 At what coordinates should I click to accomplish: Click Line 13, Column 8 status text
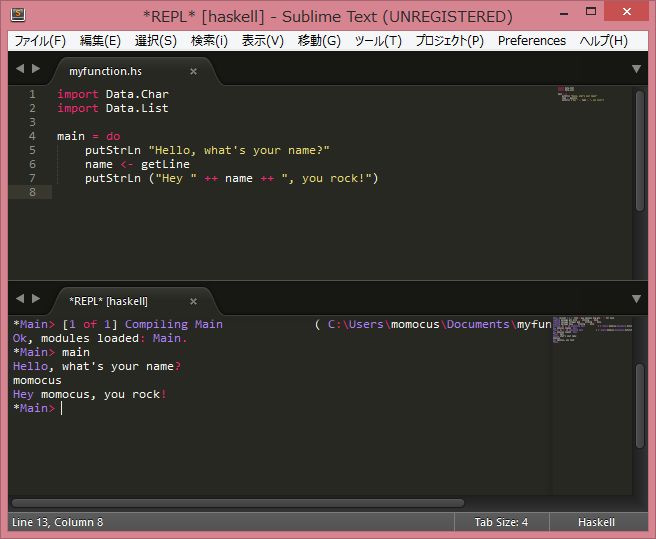[x=58, y=522]
